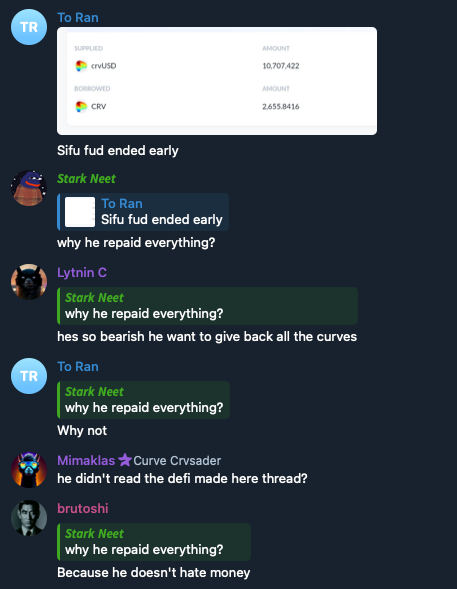Click brutoshi's portrait avatar
Viewport: 457px width, 589px height.
click(x=29, y=518)
